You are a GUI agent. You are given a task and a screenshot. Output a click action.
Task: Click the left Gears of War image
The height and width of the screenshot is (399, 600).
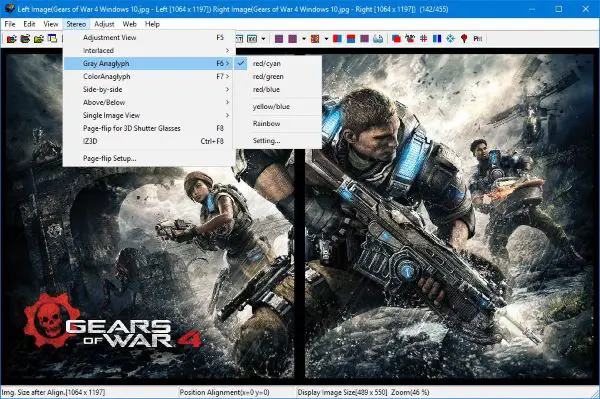tap(150, 216)
